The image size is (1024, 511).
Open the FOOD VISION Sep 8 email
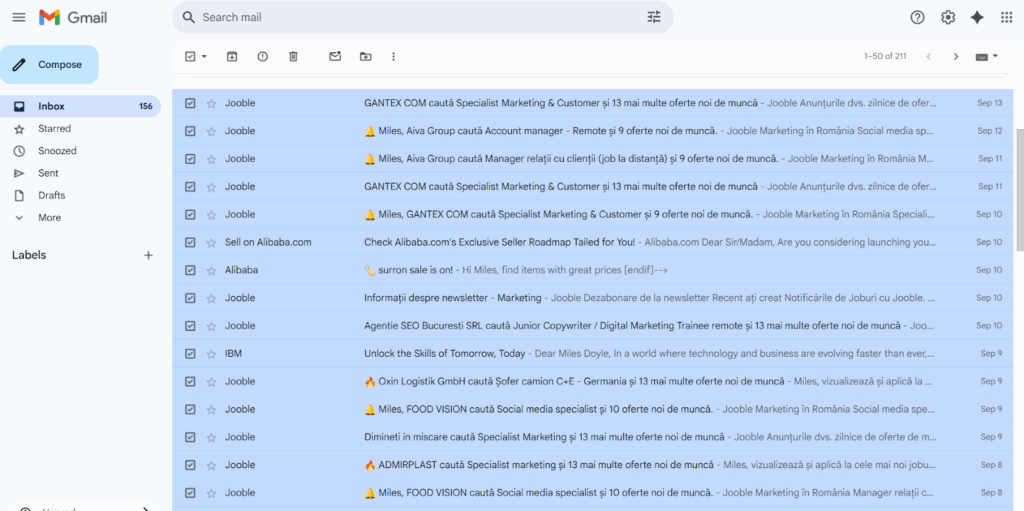click(x=593, y=493)
